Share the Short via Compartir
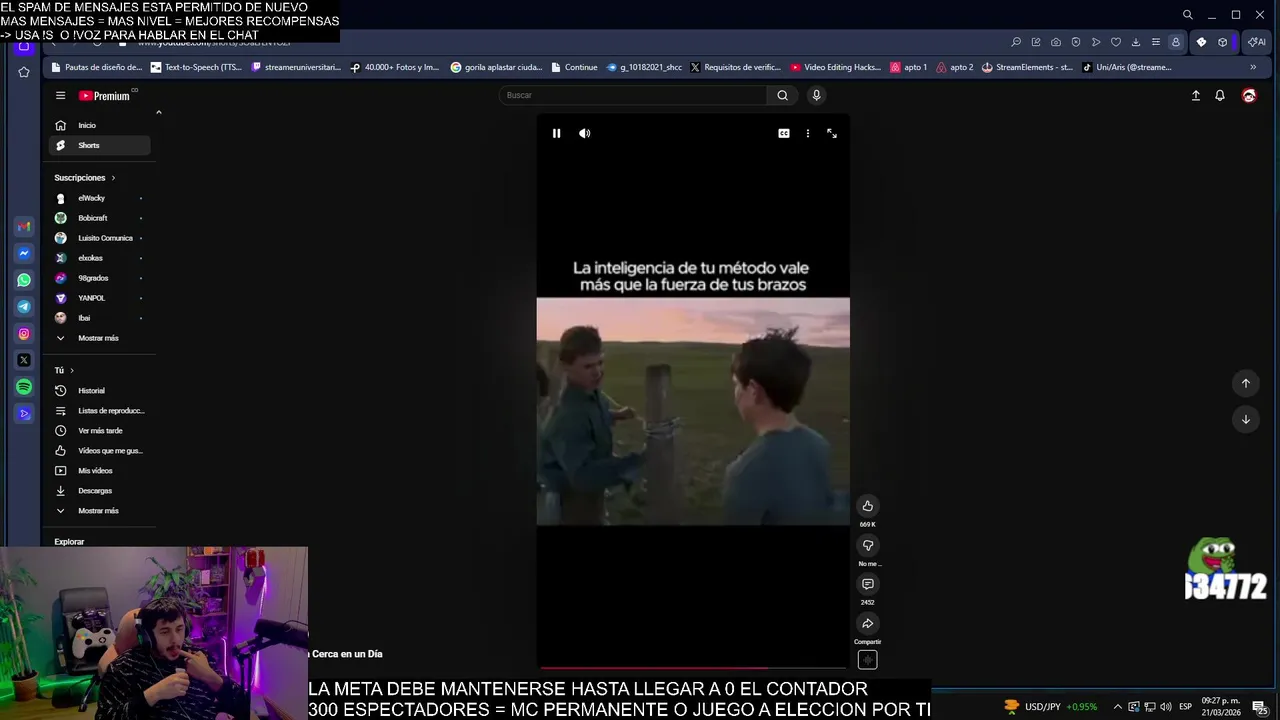 pos(868,624)
